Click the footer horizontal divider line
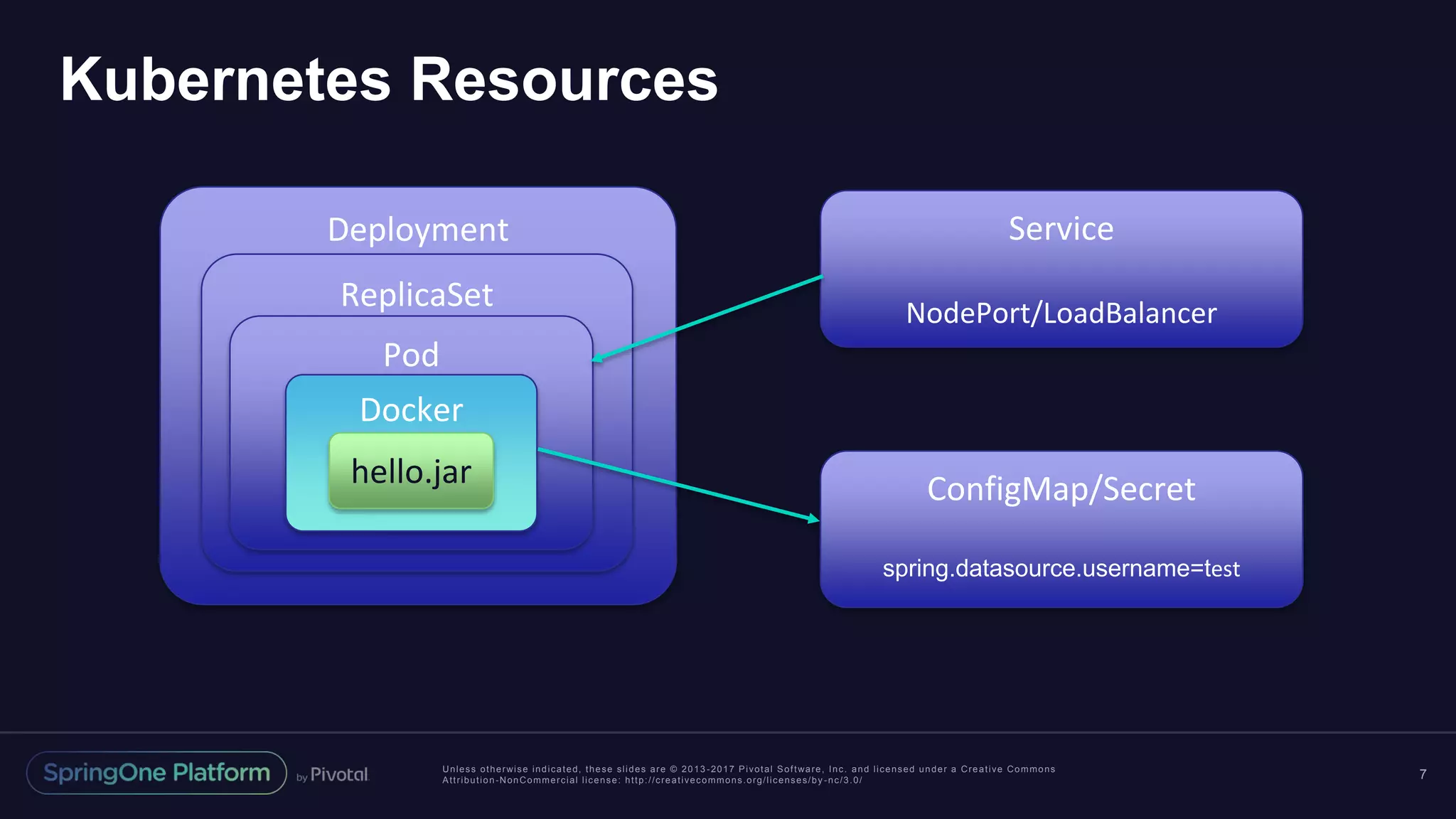Image resolution: width=1456 pixels, height=819 pixels. pos(728,732)
